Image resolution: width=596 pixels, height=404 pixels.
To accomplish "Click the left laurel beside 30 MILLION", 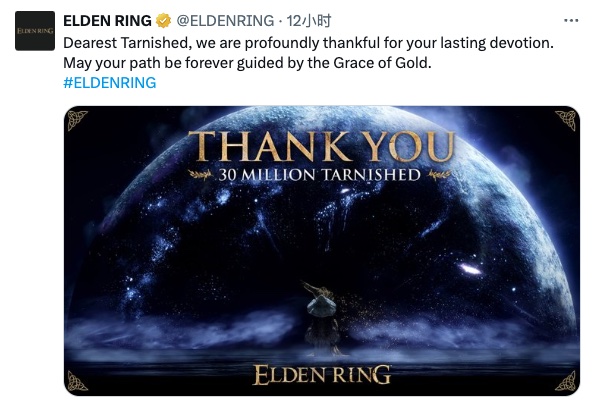I will (x=200, y=175).
